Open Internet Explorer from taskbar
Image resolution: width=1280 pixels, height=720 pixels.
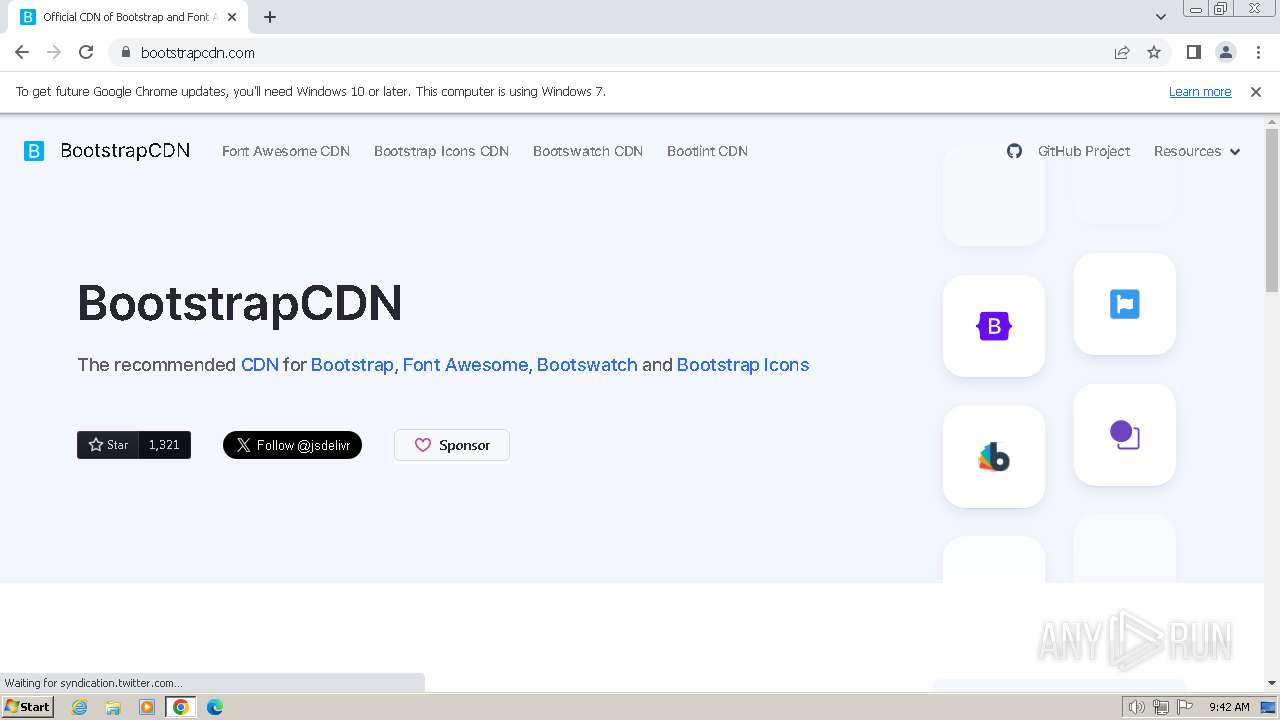pyautogui.click(x=80, y=707)
